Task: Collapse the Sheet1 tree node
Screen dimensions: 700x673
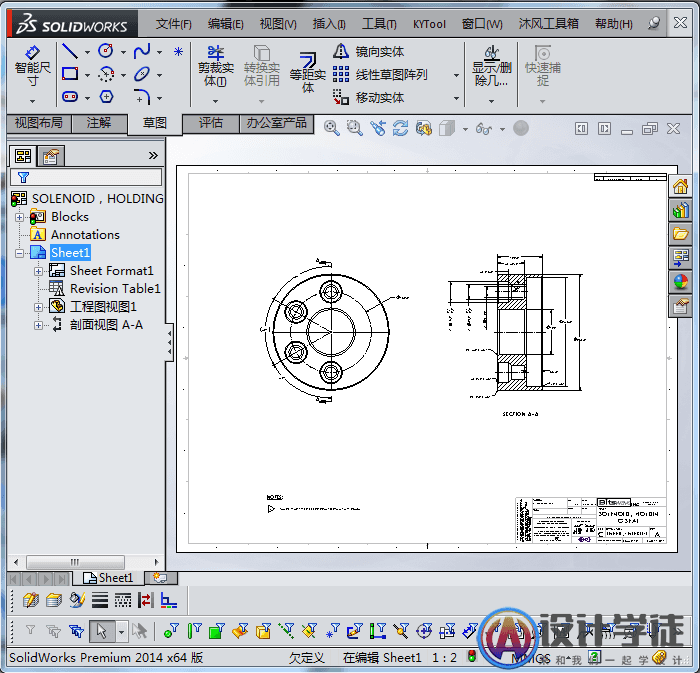Action: 19,253
